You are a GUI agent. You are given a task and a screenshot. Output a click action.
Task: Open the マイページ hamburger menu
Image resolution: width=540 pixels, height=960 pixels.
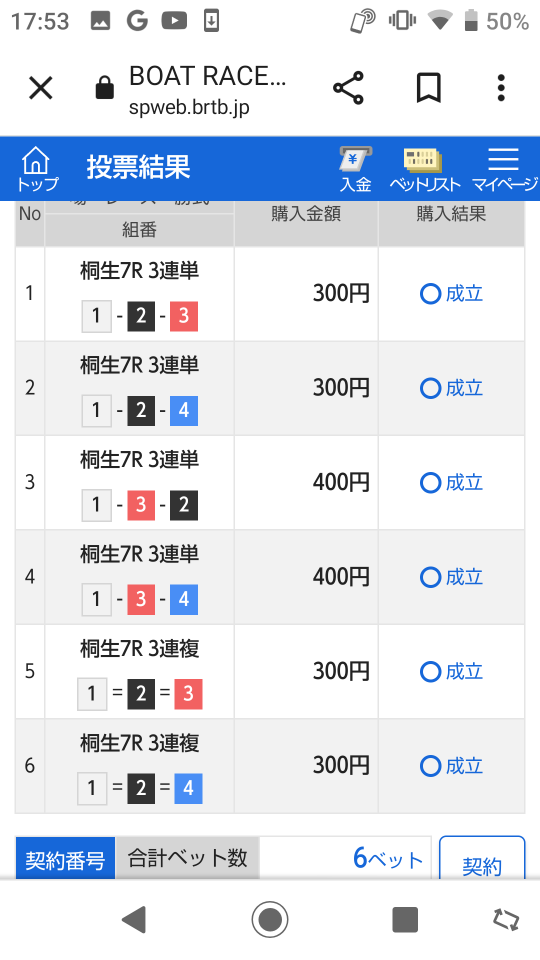click(504, 170)
